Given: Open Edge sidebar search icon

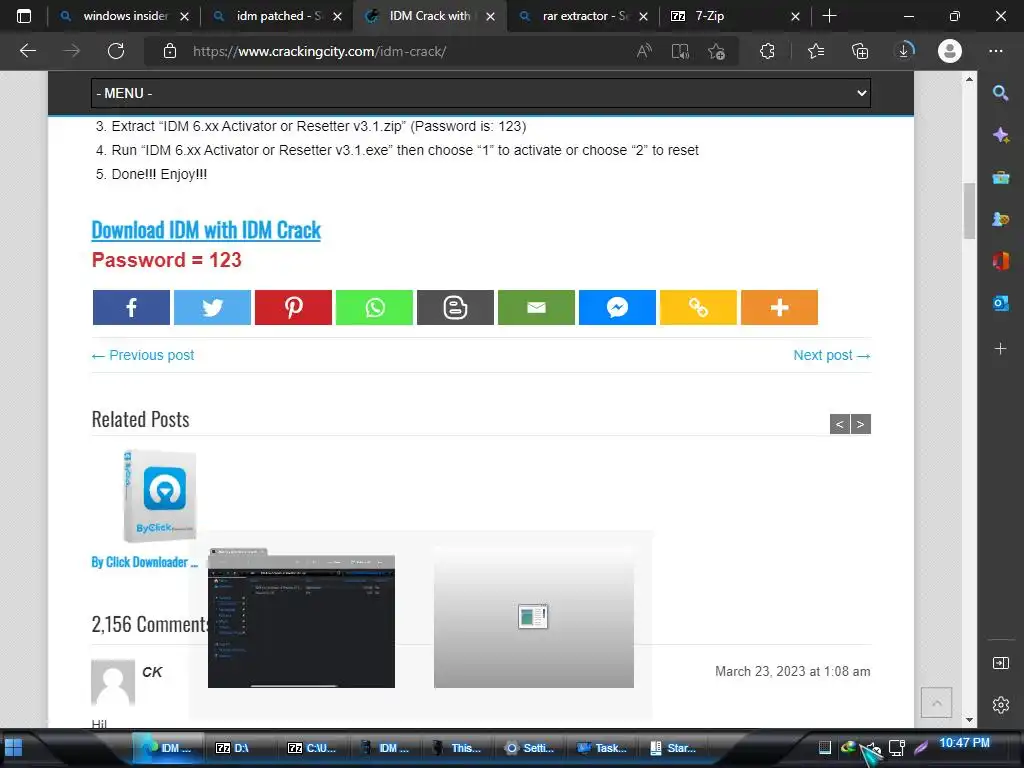Looking at the screenshot, I should pos(1000,93).
